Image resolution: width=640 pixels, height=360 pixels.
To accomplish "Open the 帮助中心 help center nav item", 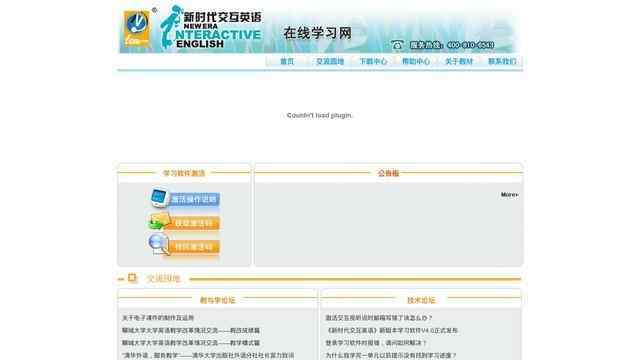I will [x=416, y=61].
